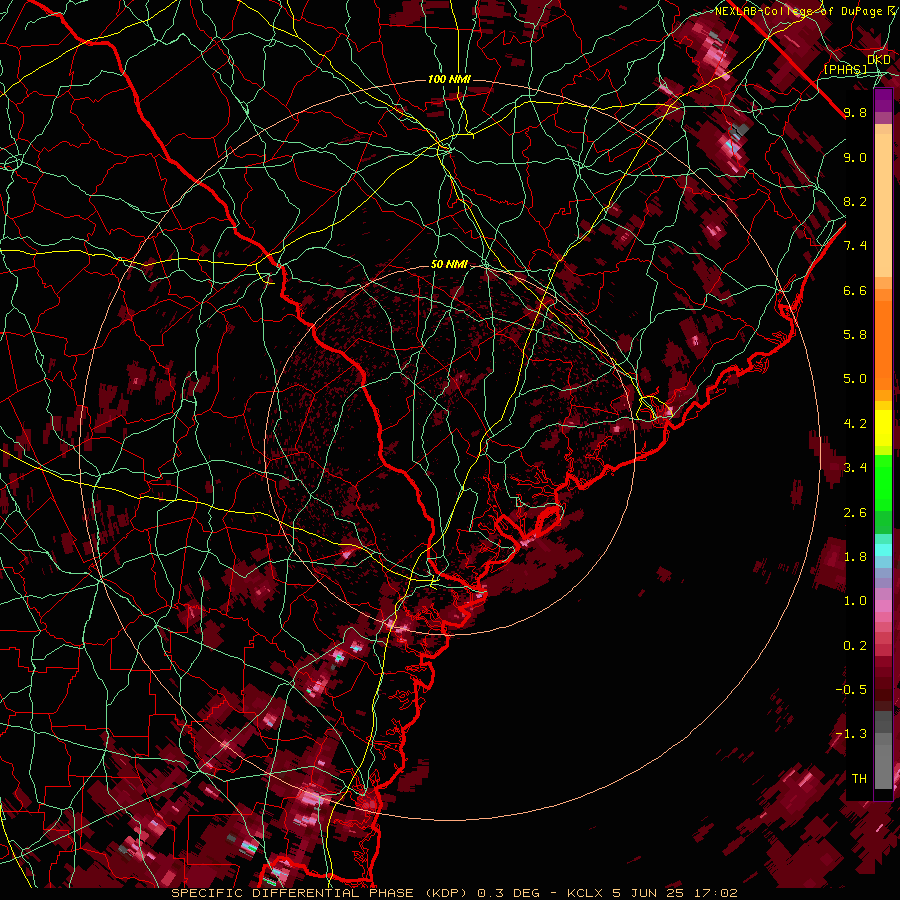Viewport: 900px width, 900px height.
Task: Click the 1.8 legend scale value
Action: click(855, 557)
